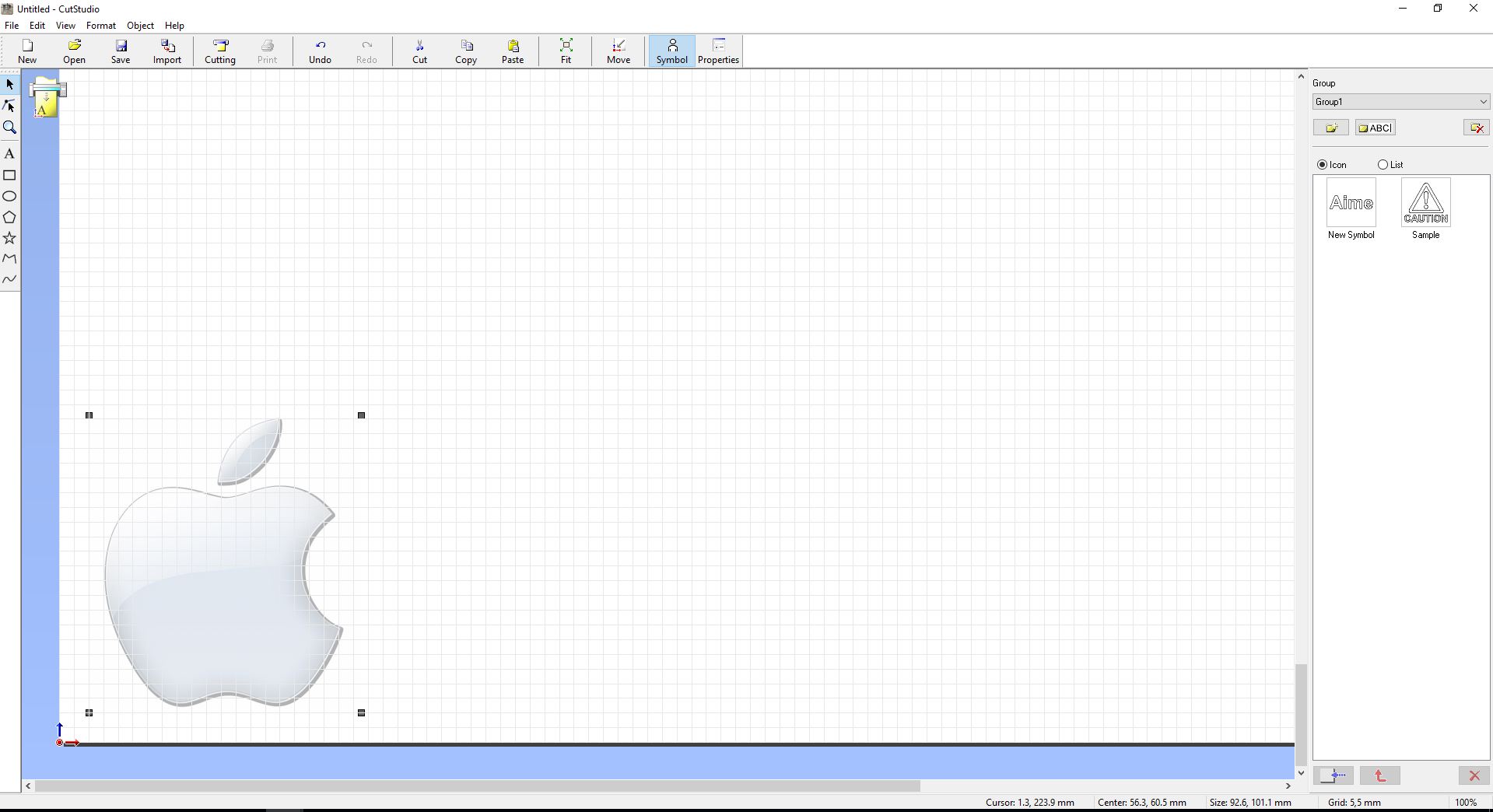Copy the selected object
The image size is (1493, 812).
tap(466, 51)
